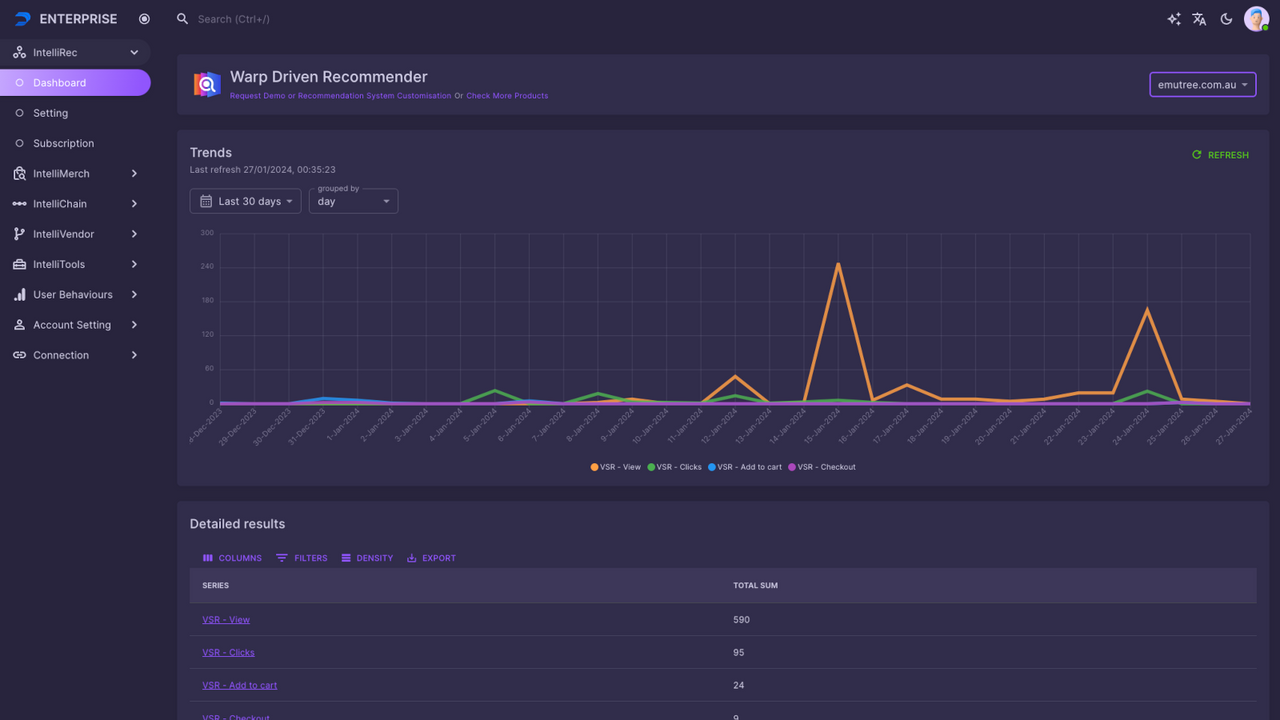The height and width of the screenshot is (720, 1280).
Task: Click the Refresh button
Action: pos(1220,155)
